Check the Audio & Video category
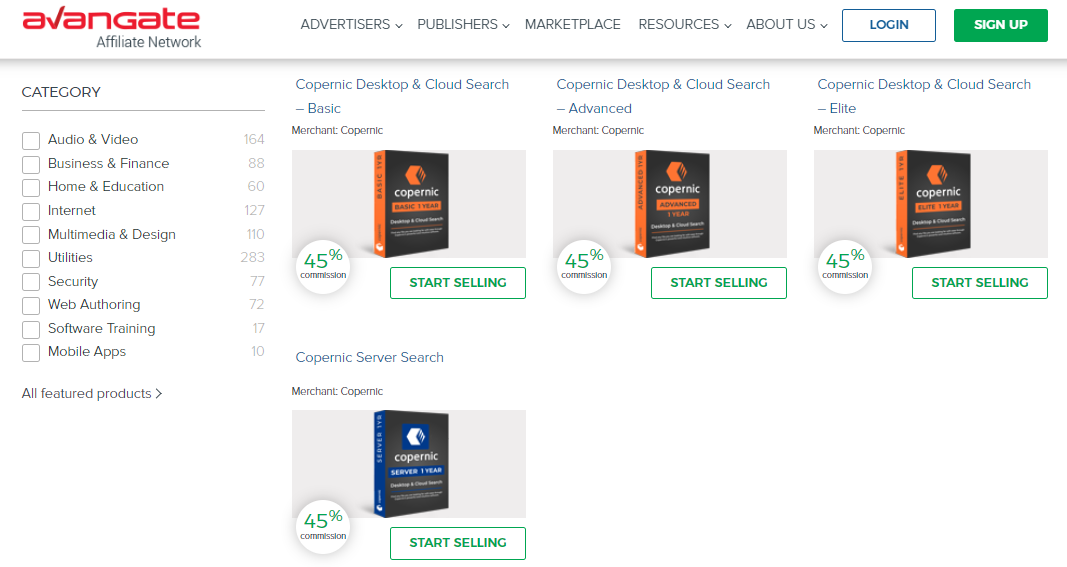Image resolution: width=1067 pixels, height=567 pixels. pyautogui.click(x=31, y=141)
